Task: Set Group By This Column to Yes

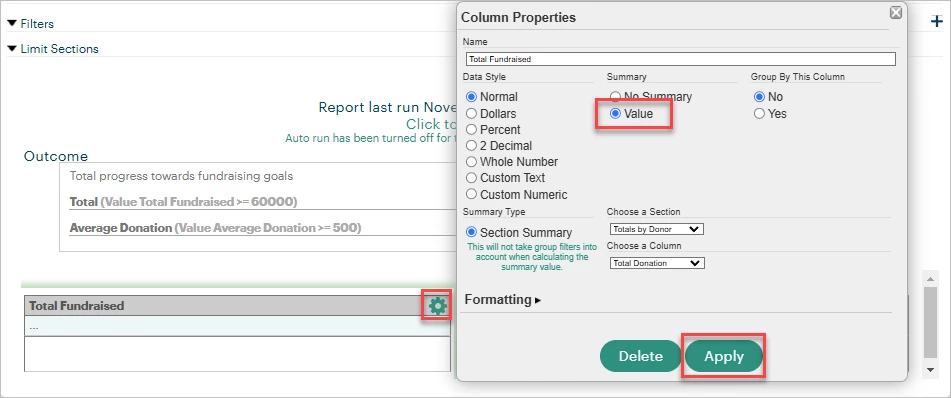Action: click(x=759, y=113)
